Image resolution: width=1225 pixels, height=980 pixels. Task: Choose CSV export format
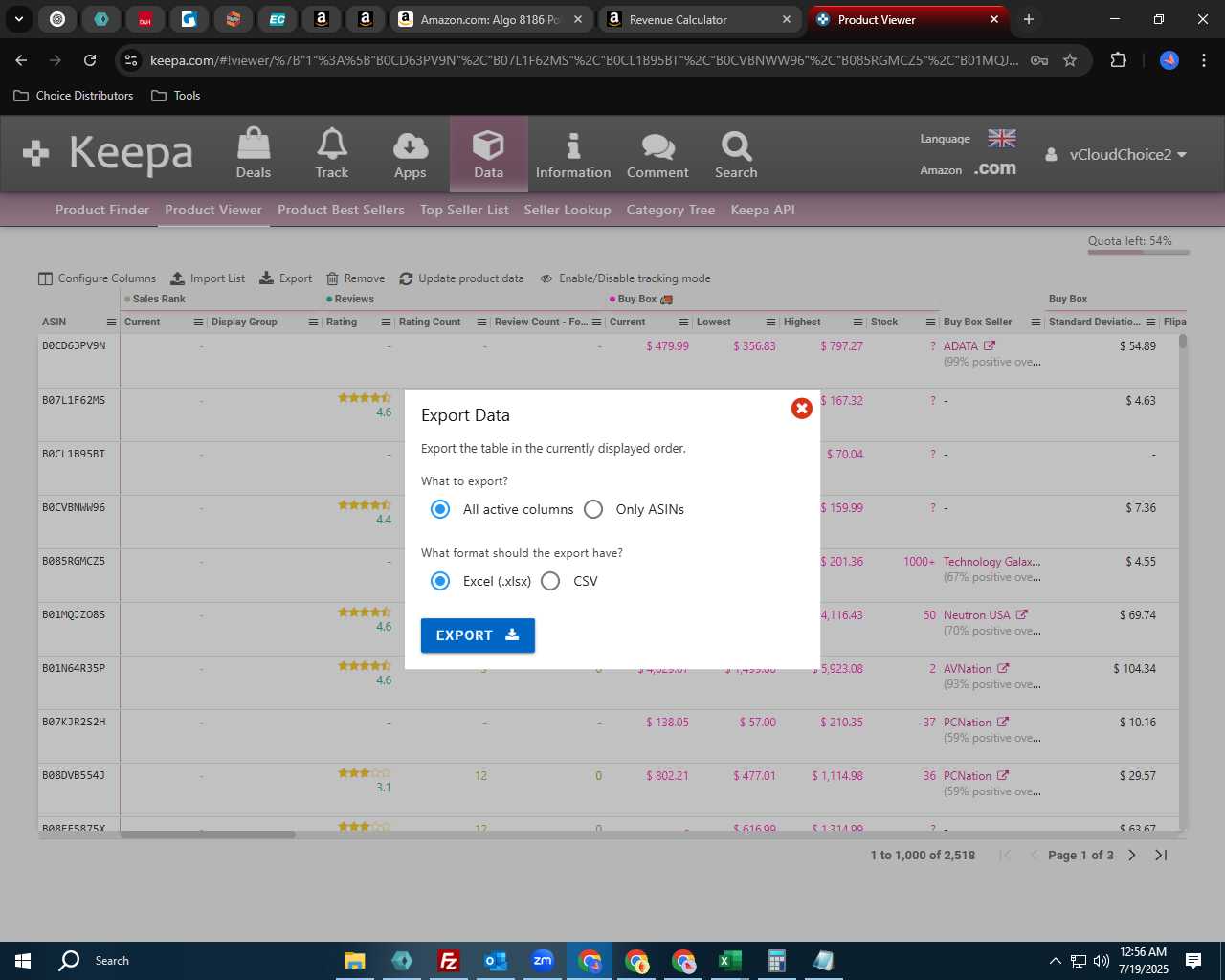[x=550, y=581]
